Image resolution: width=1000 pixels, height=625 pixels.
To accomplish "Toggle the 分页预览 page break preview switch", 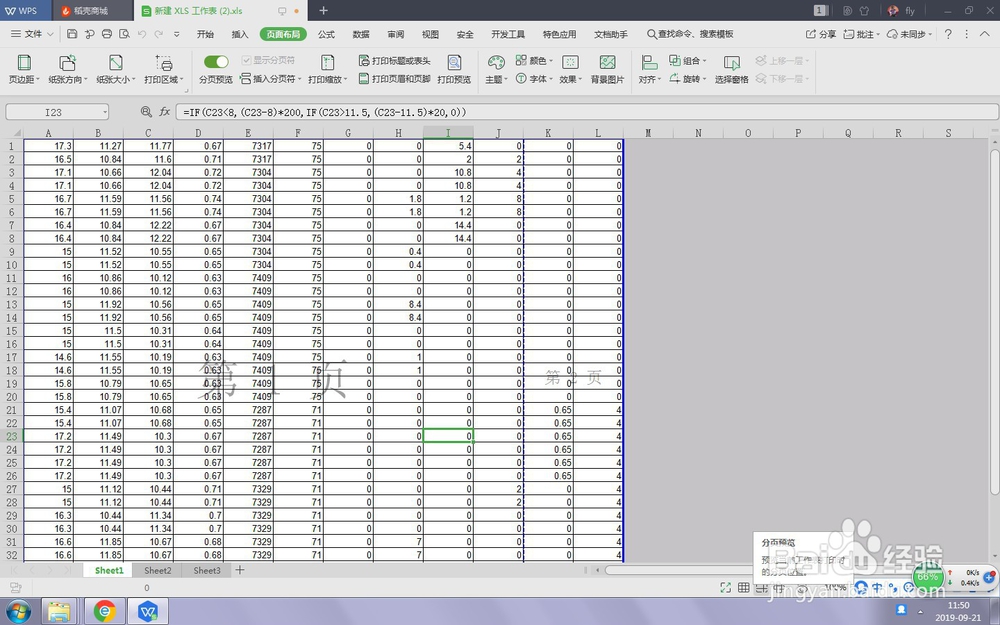I will pyautogui.click(x=216, y=61).
